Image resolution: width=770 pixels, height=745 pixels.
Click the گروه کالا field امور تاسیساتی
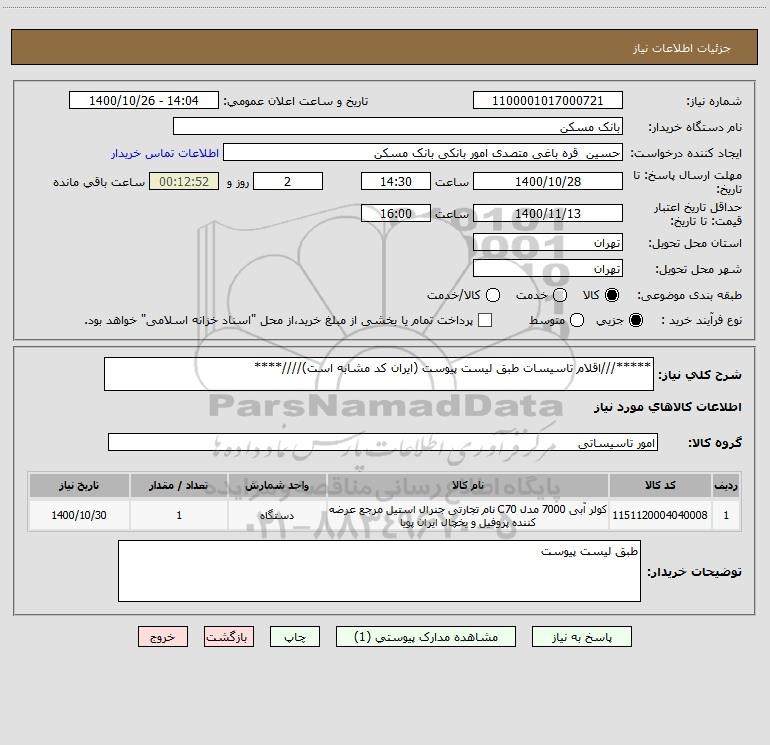coord(383,442)
